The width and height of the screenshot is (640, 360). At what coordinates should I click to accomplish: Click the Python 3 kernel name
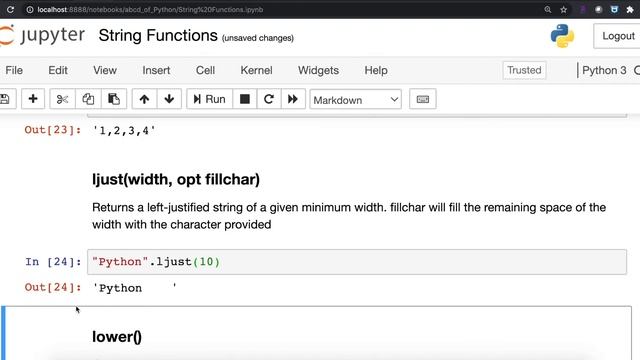(604, 70)
